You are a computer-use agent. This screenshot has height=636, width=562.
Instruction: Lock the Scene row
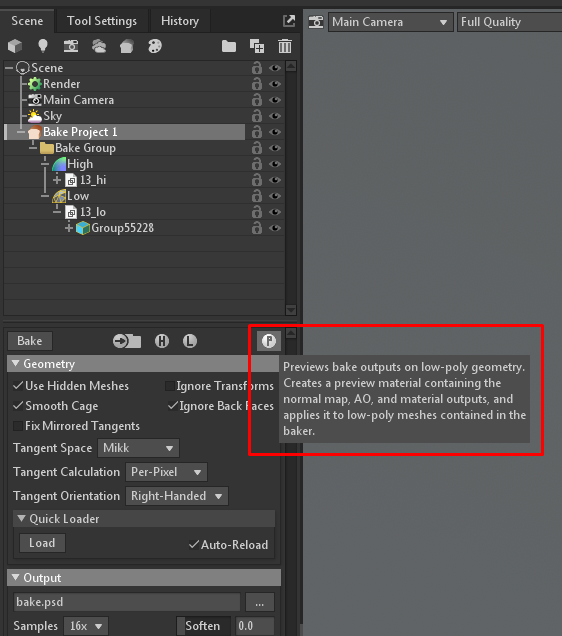coord(257,68)
